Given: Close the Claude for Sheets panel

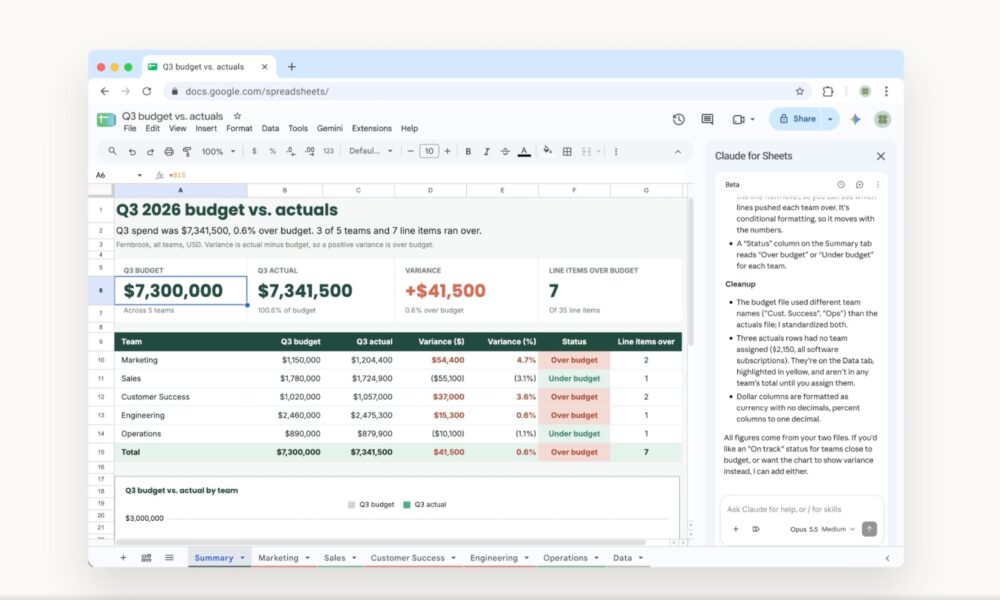Looking at the screenshot, I should [x=881, y=156].
